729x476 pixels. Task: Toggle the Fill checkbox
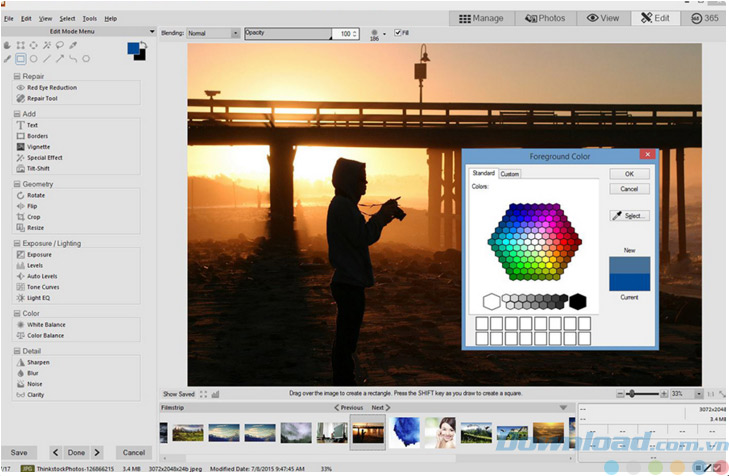397,33
